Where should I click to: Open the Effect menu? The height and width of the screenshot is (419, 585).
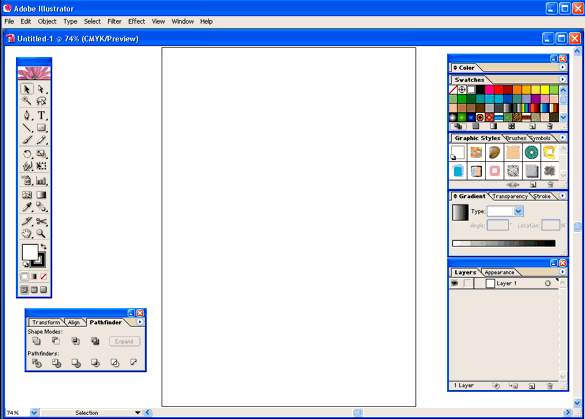point(137,21)
